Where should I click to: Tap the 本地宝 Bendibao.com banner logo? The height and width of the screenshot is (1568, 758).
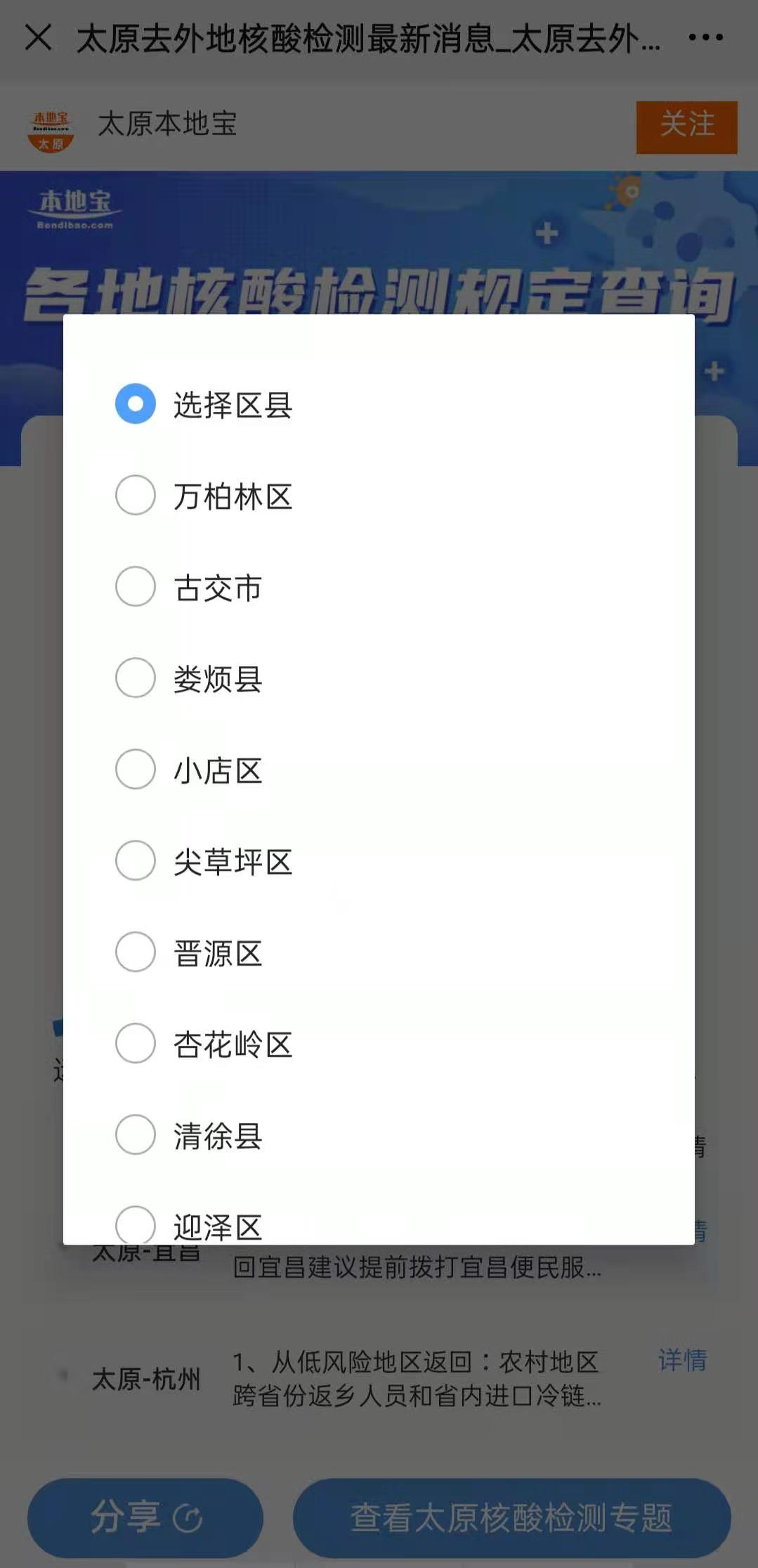pos(74,209)
